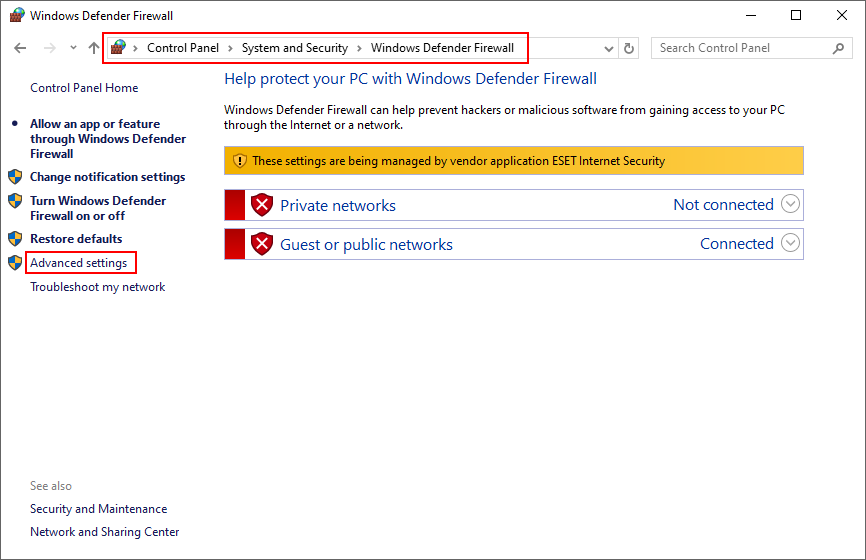Expand the Guest or public networks chevron
This screenshot has height=560, width=866.
point(790,242)
